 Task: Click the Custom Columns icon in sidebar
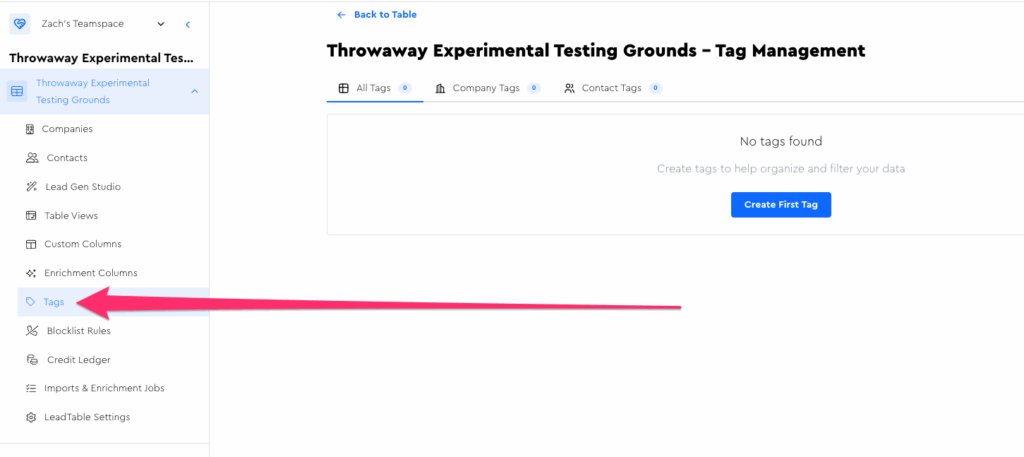(x=31, y=244)
